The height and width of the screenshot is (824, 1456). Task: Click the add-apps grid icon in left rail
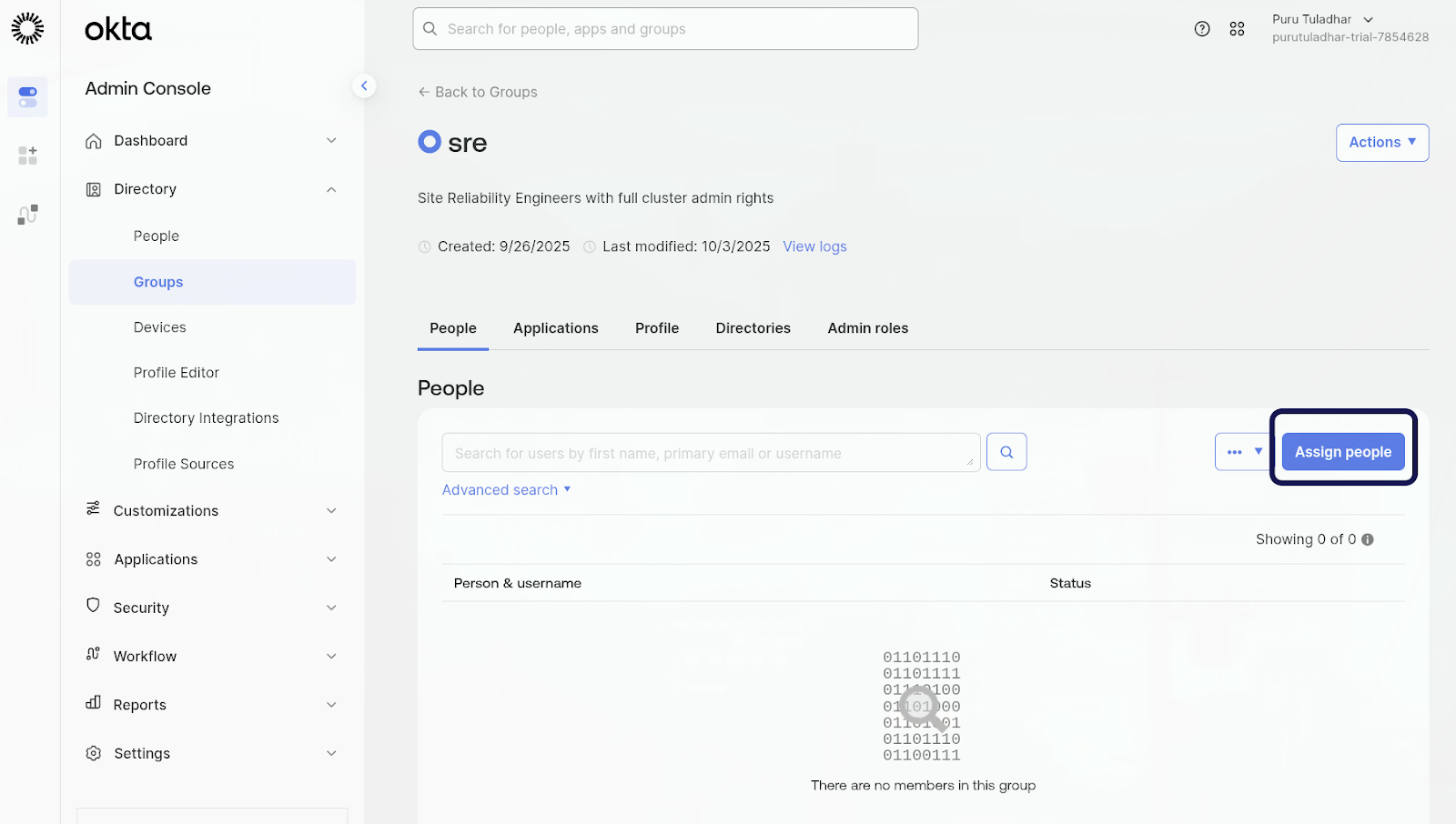coord(27,156)
